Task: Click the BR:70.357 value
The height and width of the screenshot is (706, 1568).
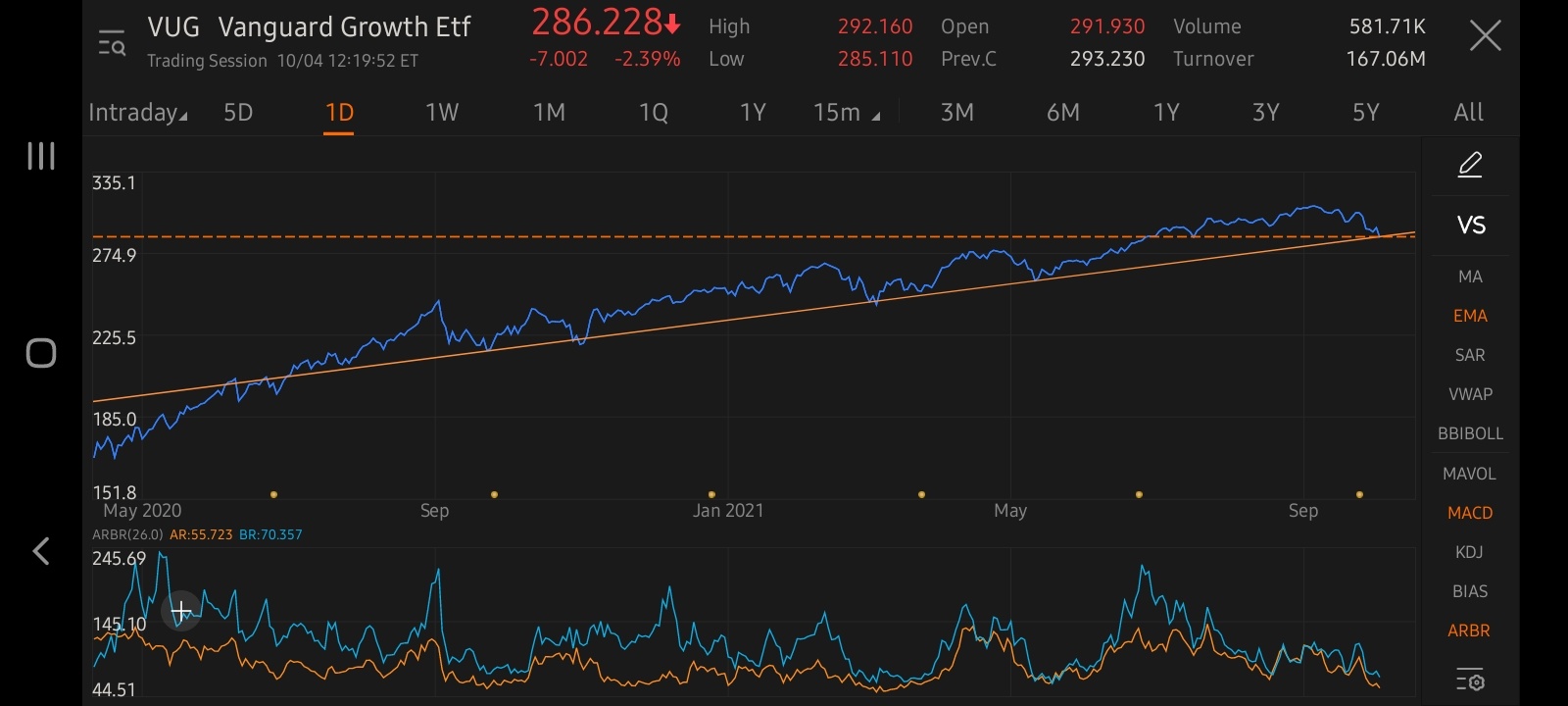Action: pos(270,534)
